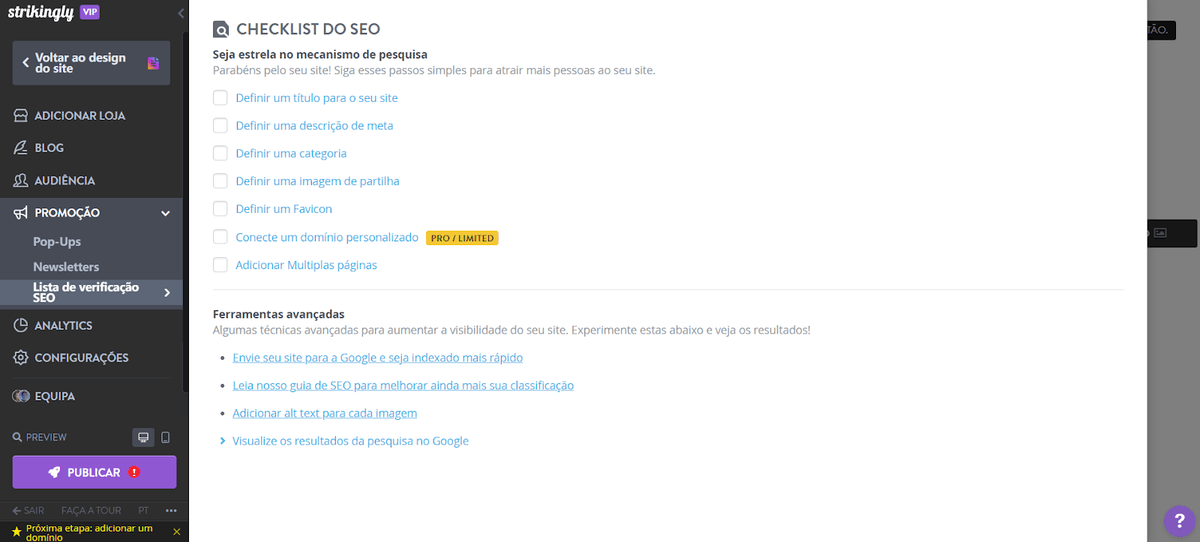Click the PRO / LIMITED badge
This screenshot has width=1200, height=542.
click(x=462, y=238)
